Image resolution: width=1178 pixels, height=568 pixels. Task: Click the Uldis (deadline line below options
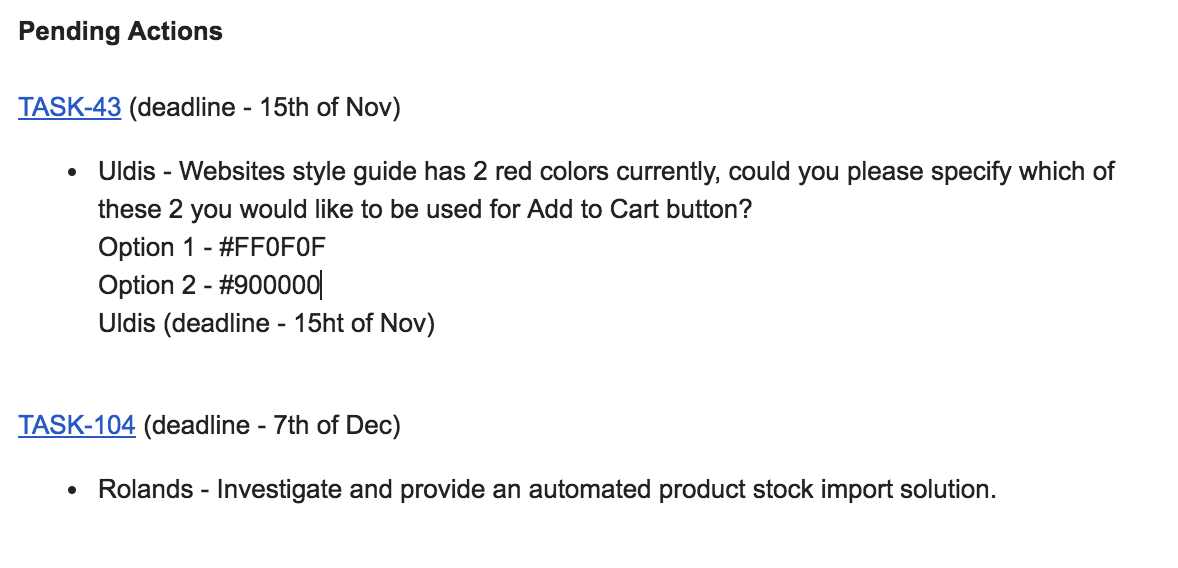[x=267, y=324]
